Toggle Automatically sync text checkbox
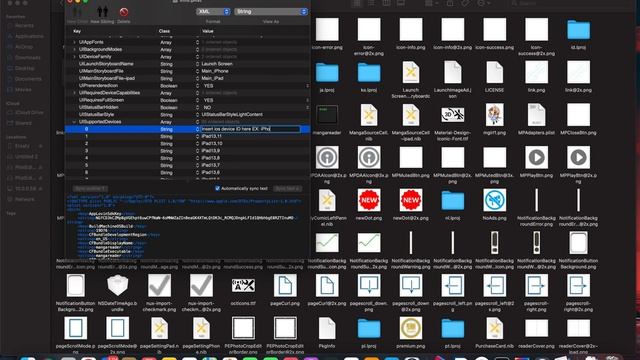Image resolution: width=640 pixels, height=360 pixels. click(x=218, y=189)
